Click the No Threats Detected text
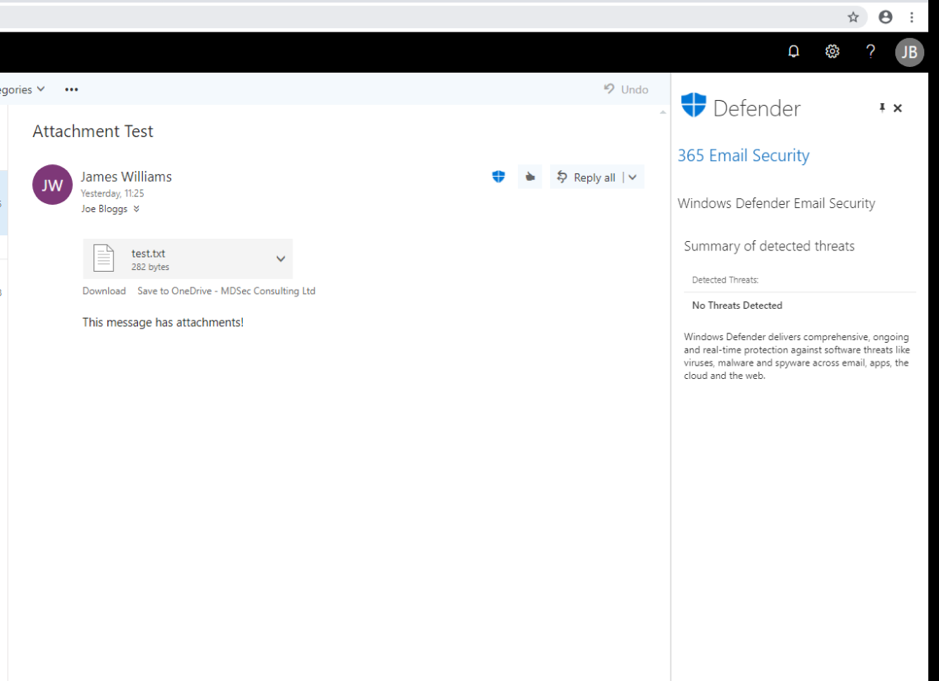This screenshot has height=681, width=939. (x=737, y=305)
